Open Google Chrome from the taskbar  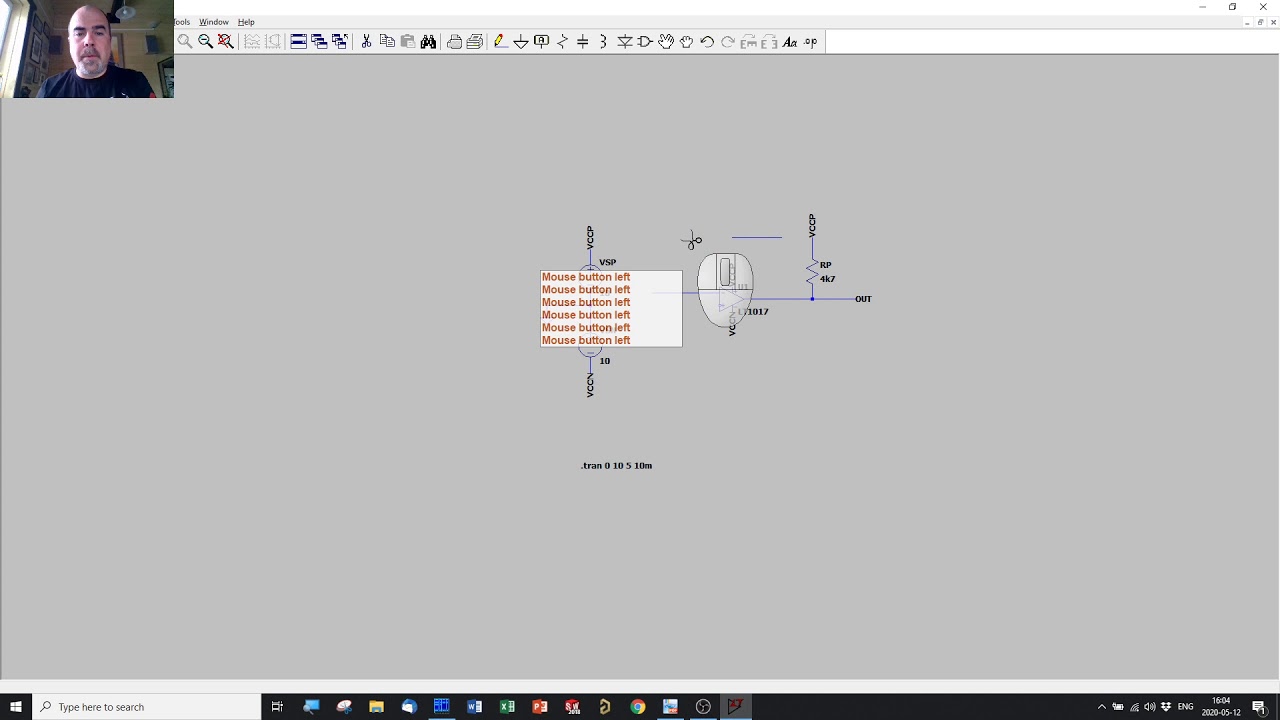tap(637, 707)
